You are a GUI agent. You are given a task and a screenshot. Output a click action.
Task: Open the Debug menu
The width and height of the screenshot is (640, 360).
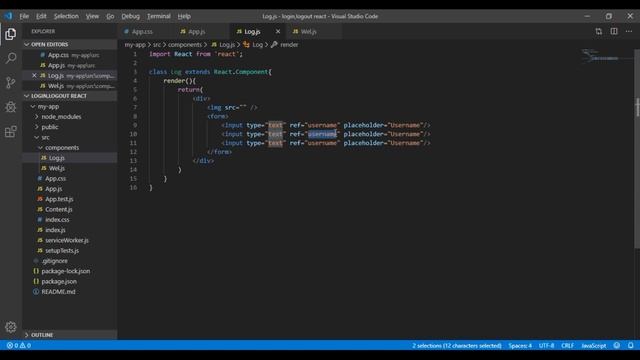point(131,16)
